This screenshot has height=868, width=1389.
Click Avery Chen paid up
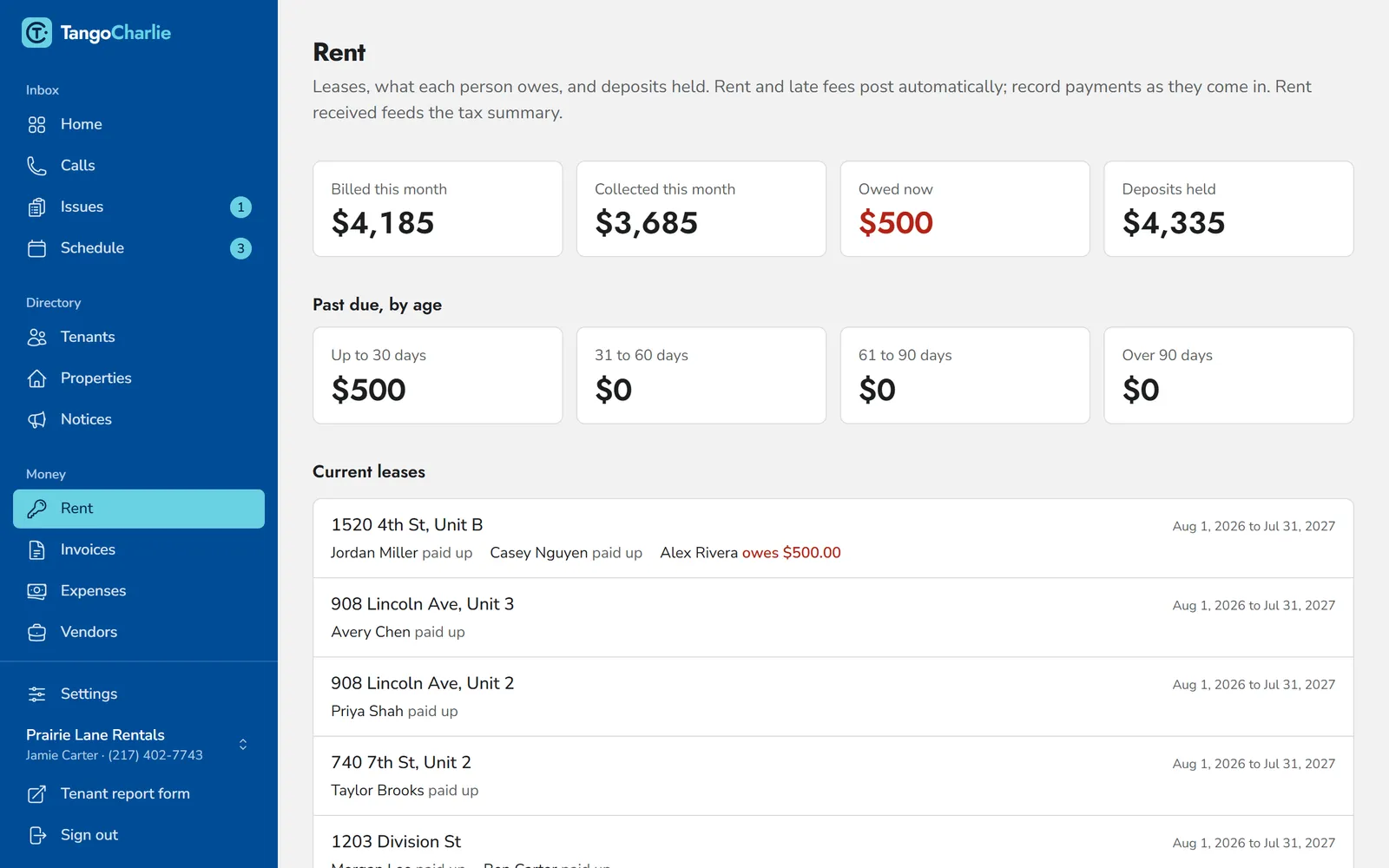click(398, 632)
